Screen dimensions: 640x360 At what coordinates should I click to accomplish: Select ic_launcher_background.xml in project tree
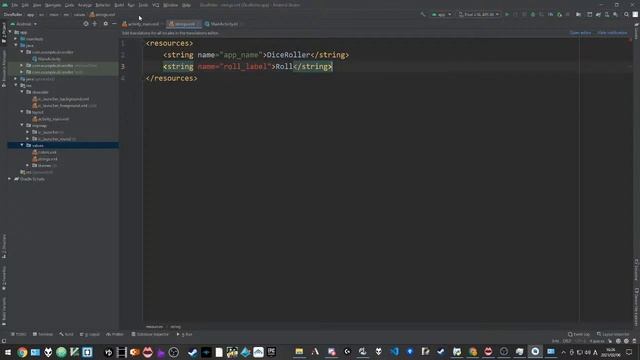(60, 99)
